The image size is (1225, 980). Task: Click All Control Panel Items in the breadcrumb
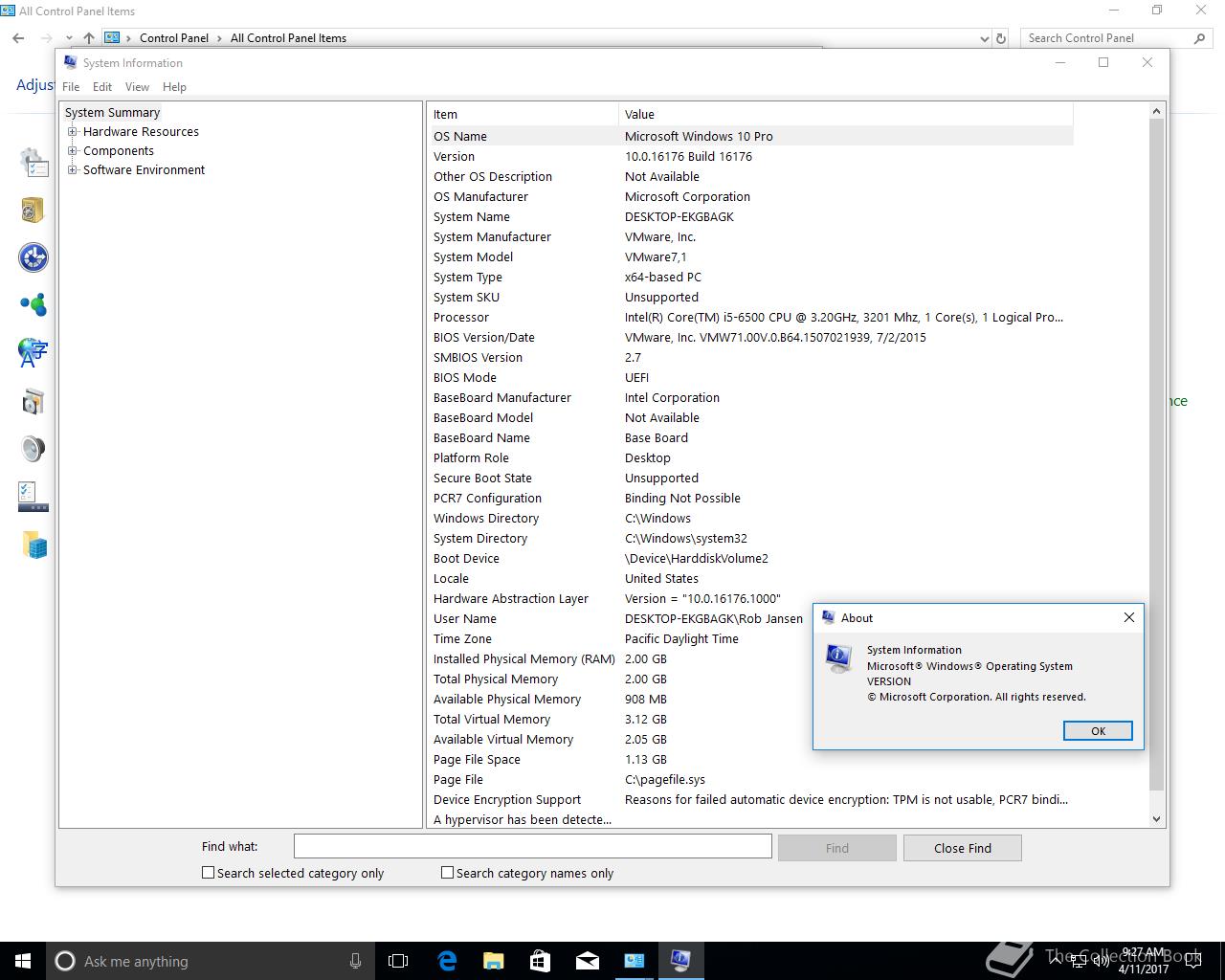tap(288, 38)
